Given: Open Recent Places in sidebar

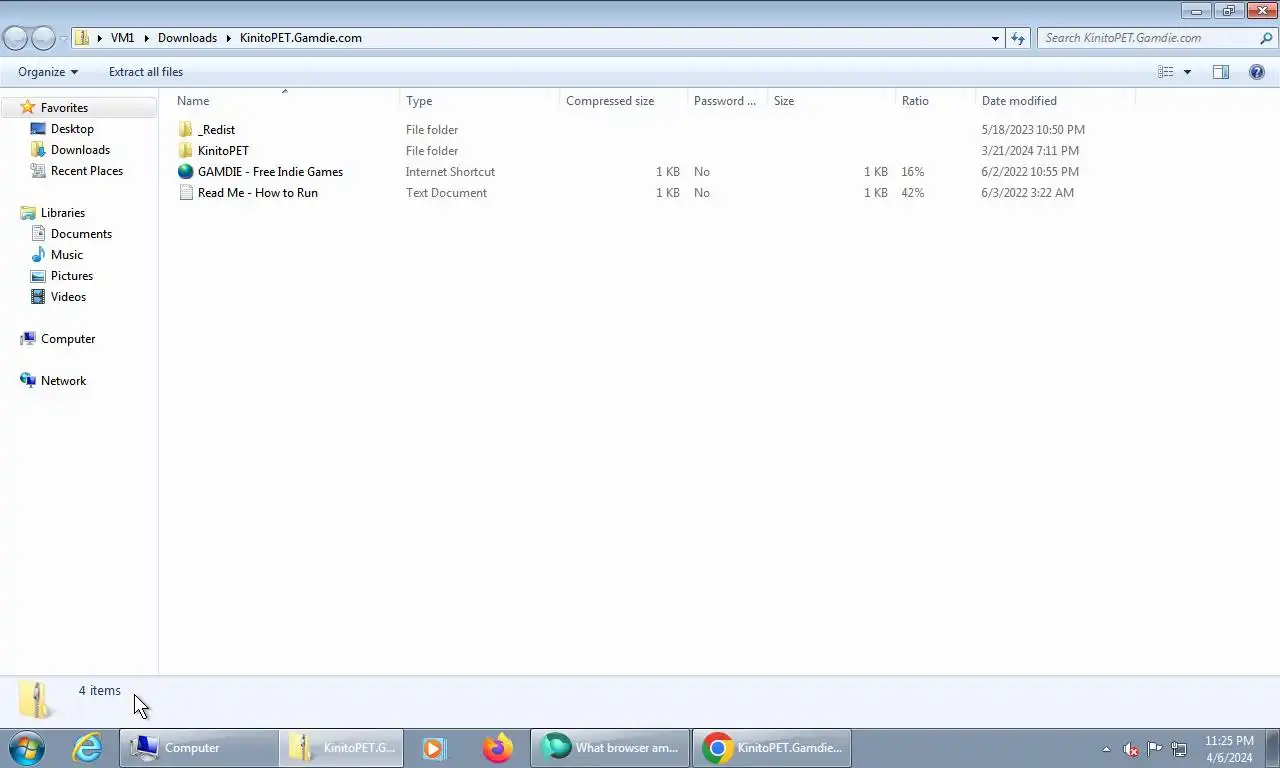Looking at the screenshot, I should (x=87, y=171).
